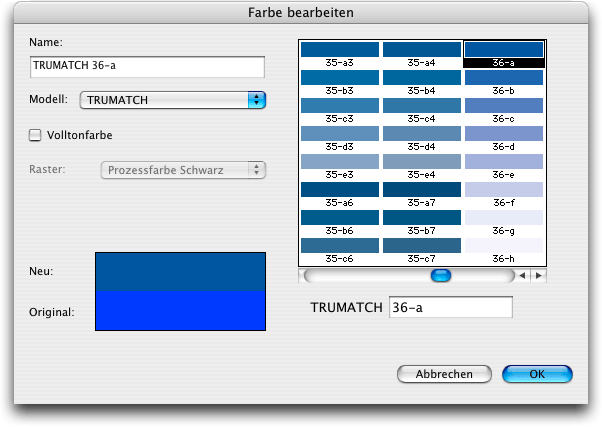
Task: Enable the Volltonfarbe checkbox
Action: tap(35, 135)
